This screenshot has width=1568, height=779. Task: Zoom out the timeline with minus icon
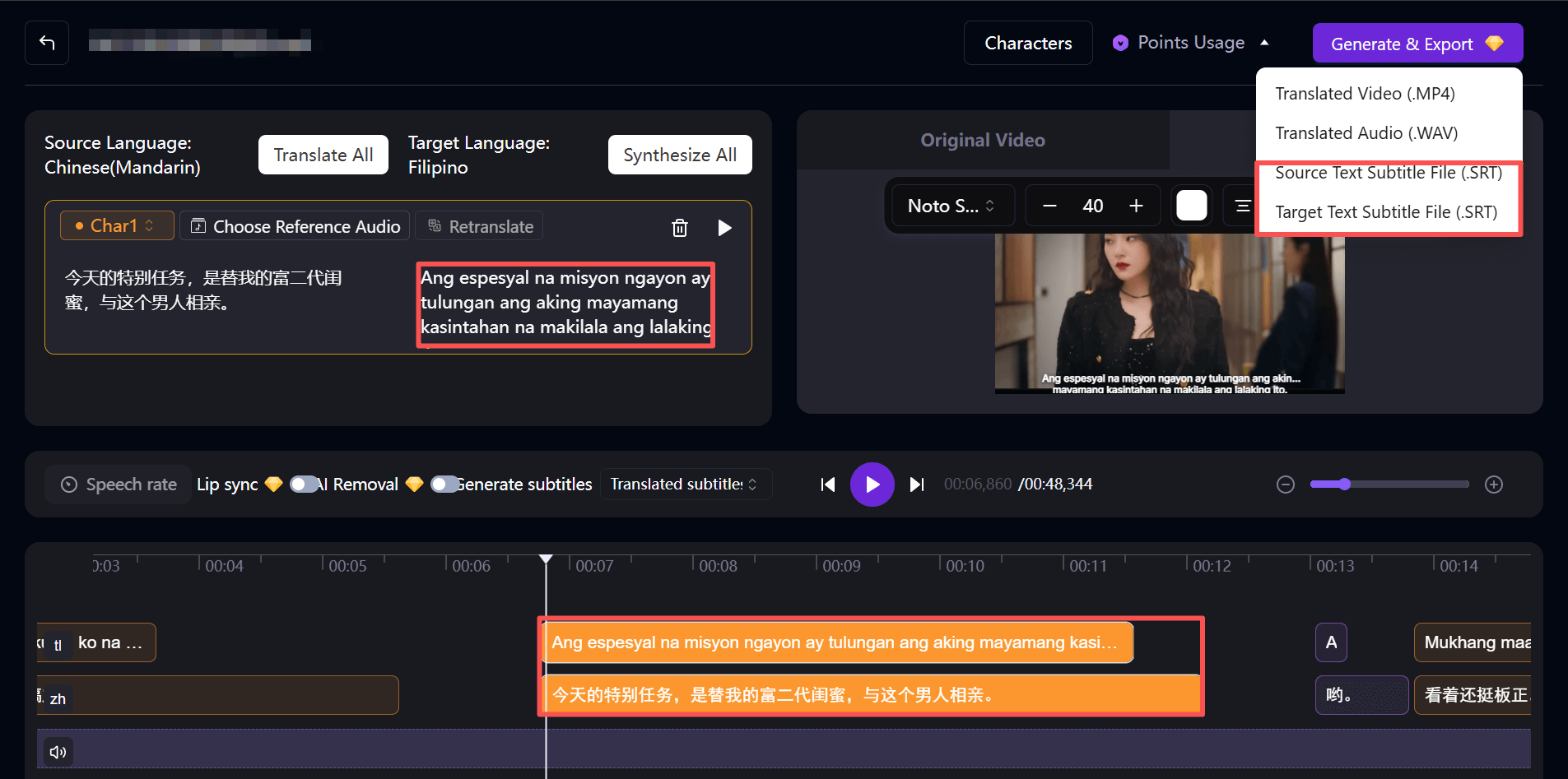tap(1285, 485)
